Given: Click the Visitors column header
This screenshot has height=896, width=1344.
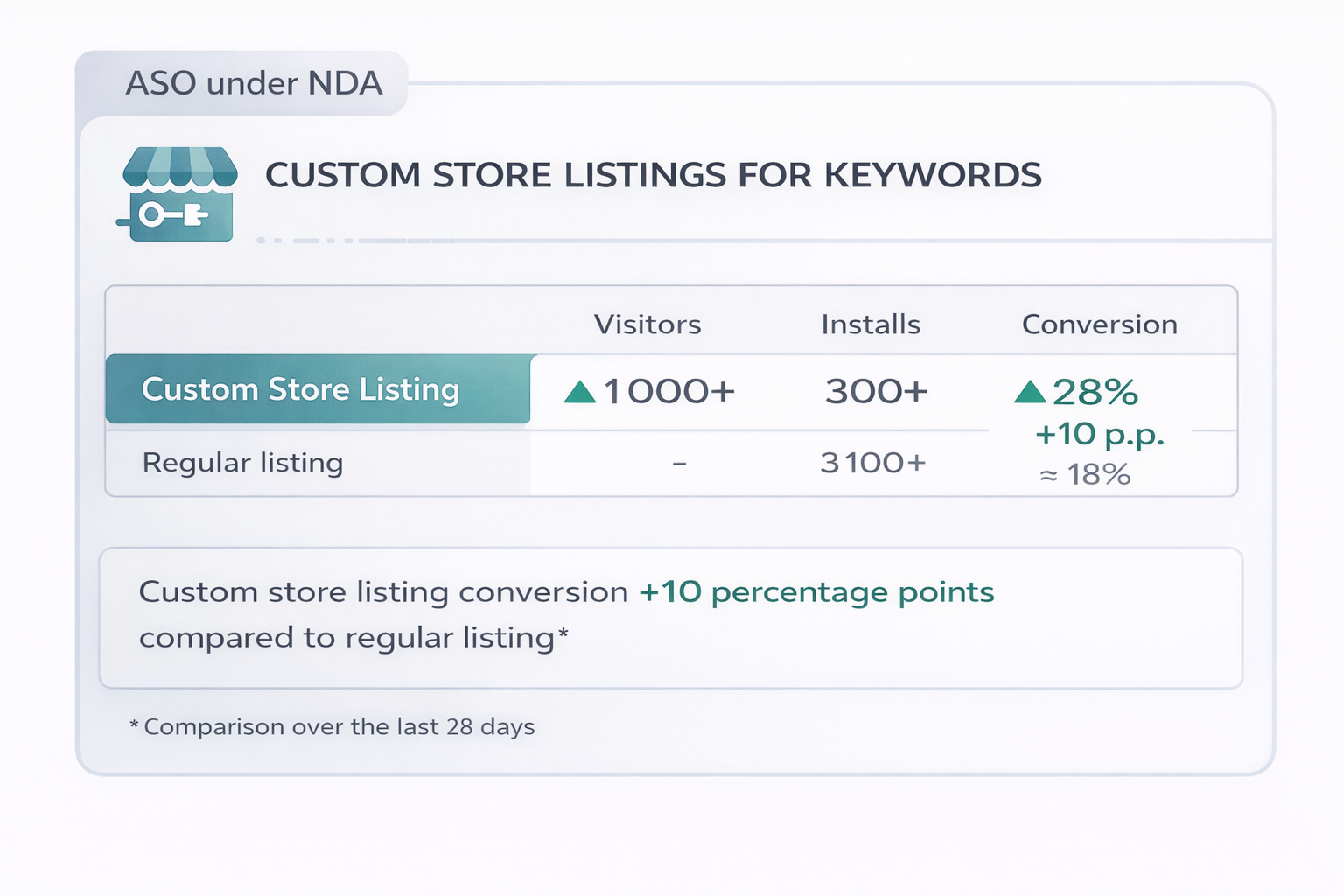Looking at the screenshot, I should point(647,325).
